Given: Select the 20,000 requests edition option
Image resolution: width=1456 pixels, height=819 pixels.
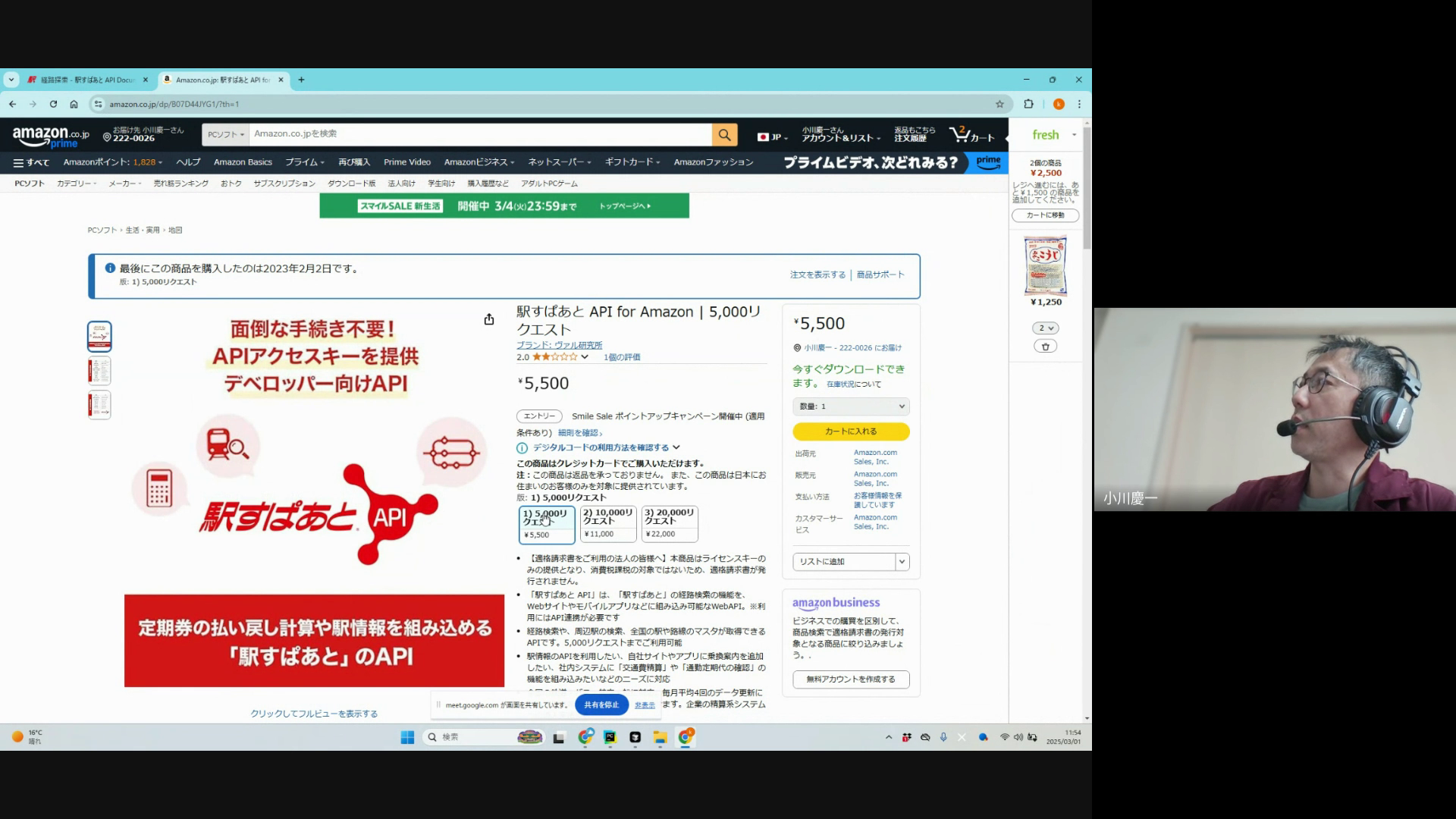Looking at the screenshot, I should 670,523.
